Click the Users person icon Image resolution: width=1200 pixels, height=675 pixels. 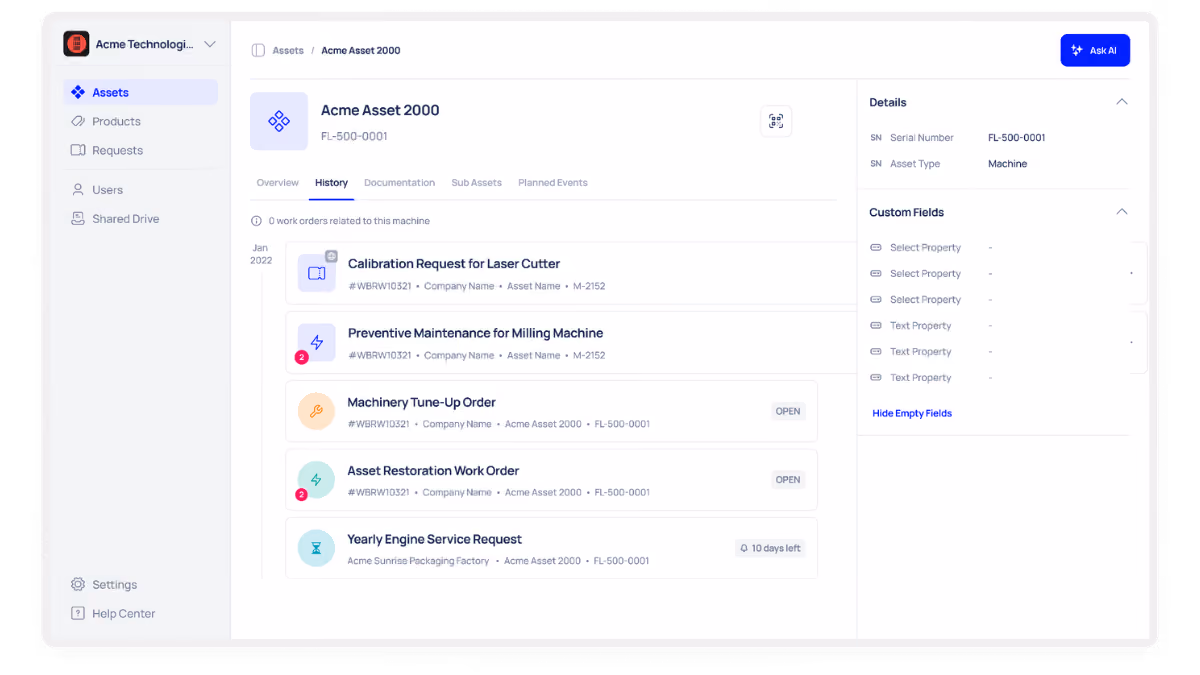(78, 189)
